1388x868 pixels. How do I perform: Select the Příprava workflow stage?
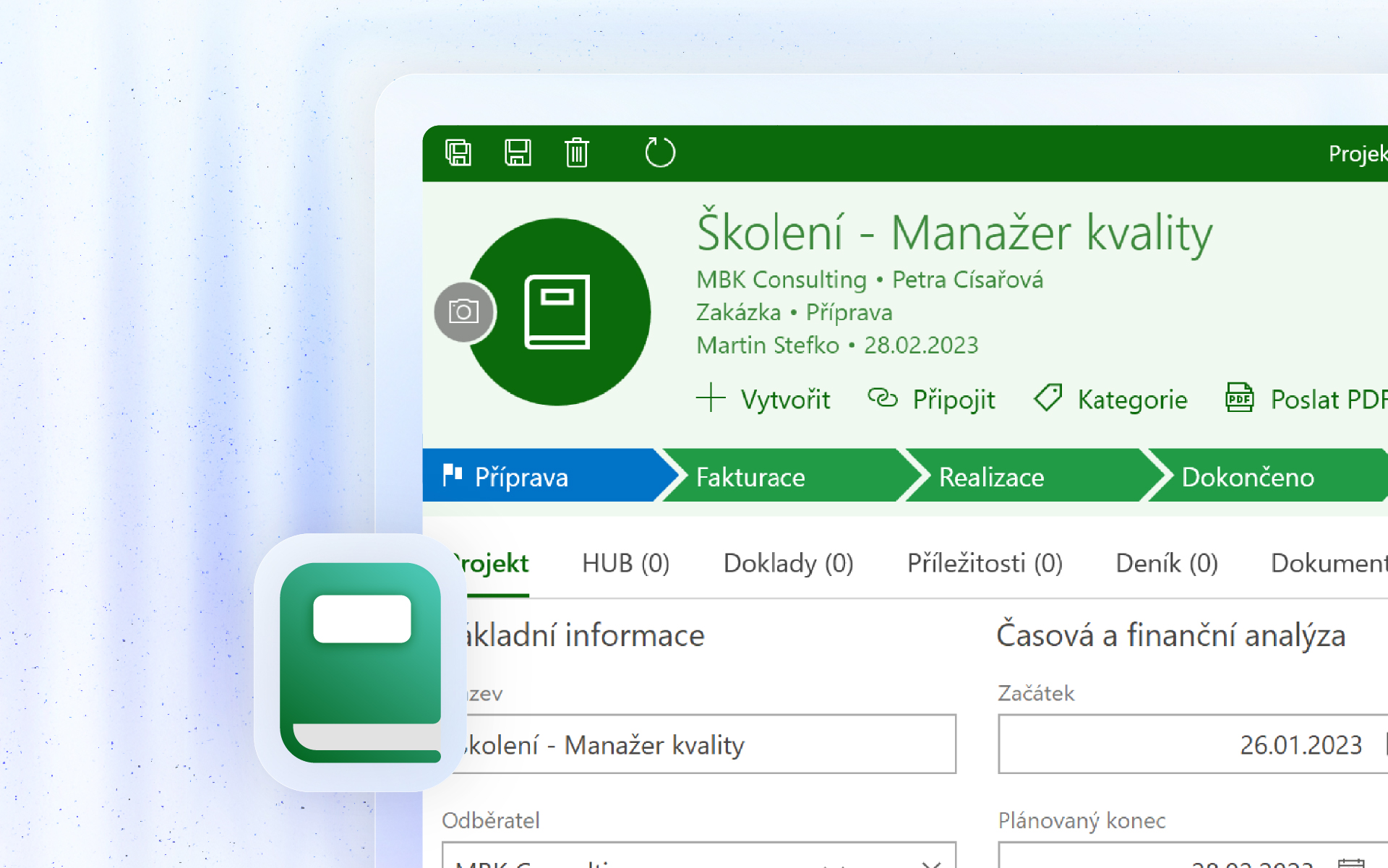click(549, 476)
